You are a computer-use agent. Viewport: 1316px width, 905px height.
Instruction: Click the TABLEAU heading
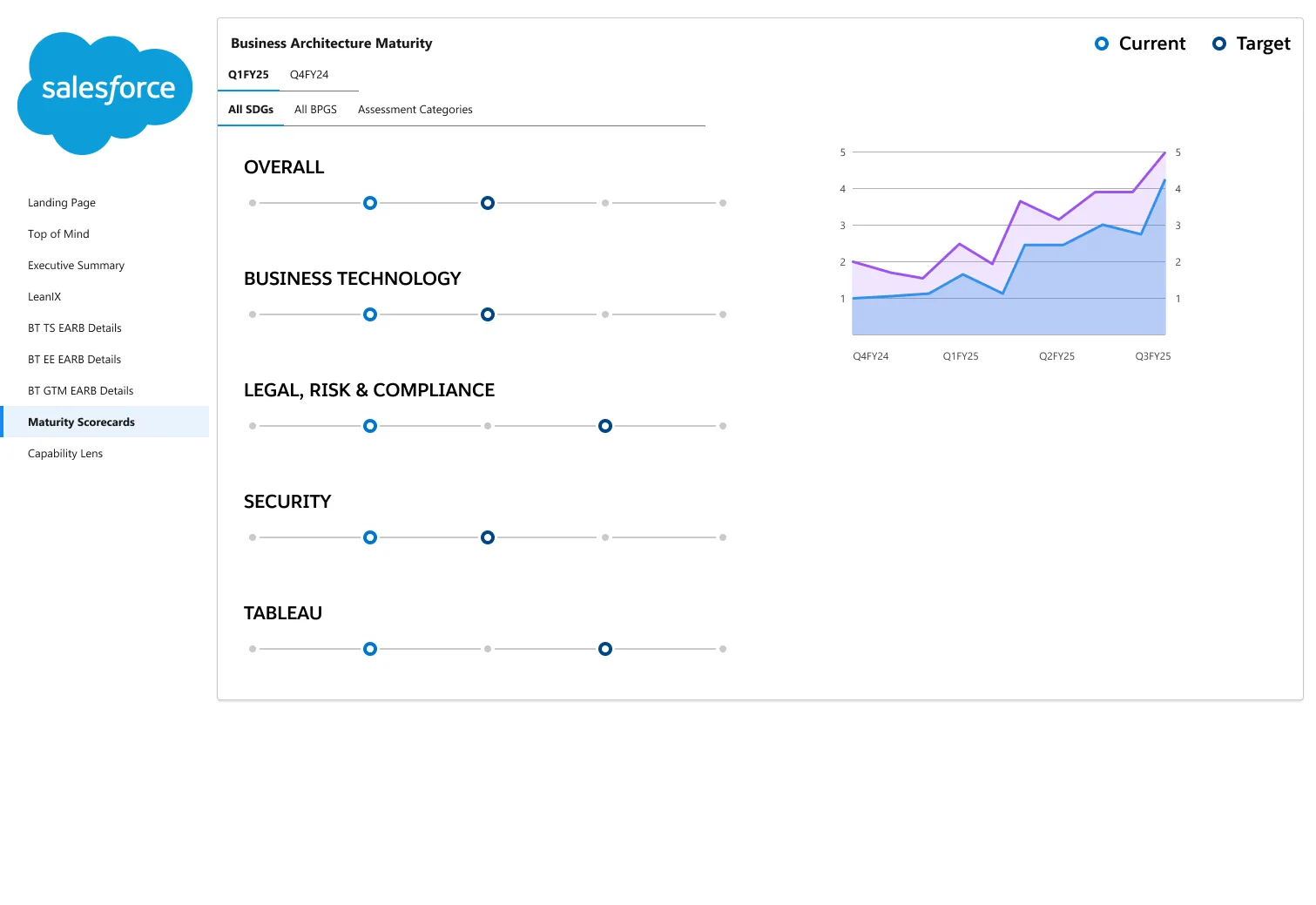(283, 613)
